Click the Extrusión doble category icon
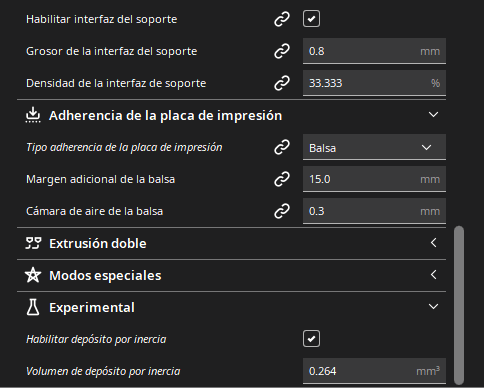484x388 pixels. tap(33, 243)
